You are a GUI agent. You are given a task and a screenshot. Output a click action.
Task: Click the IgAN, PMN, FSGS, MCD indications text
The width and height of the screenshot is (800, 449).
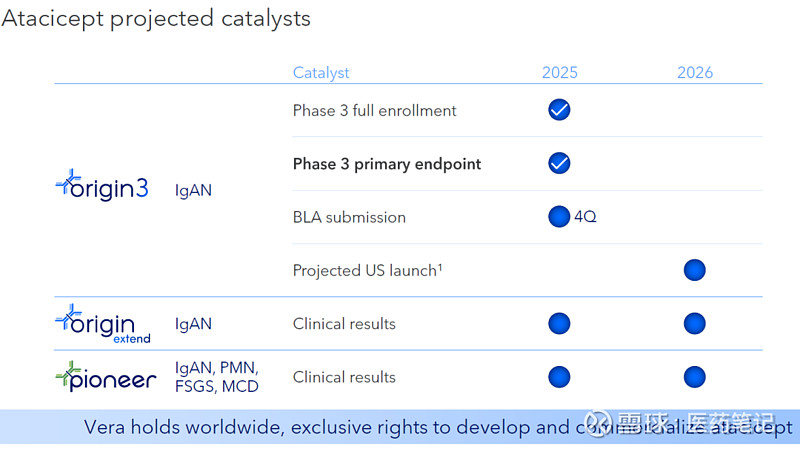click(218, 377)
